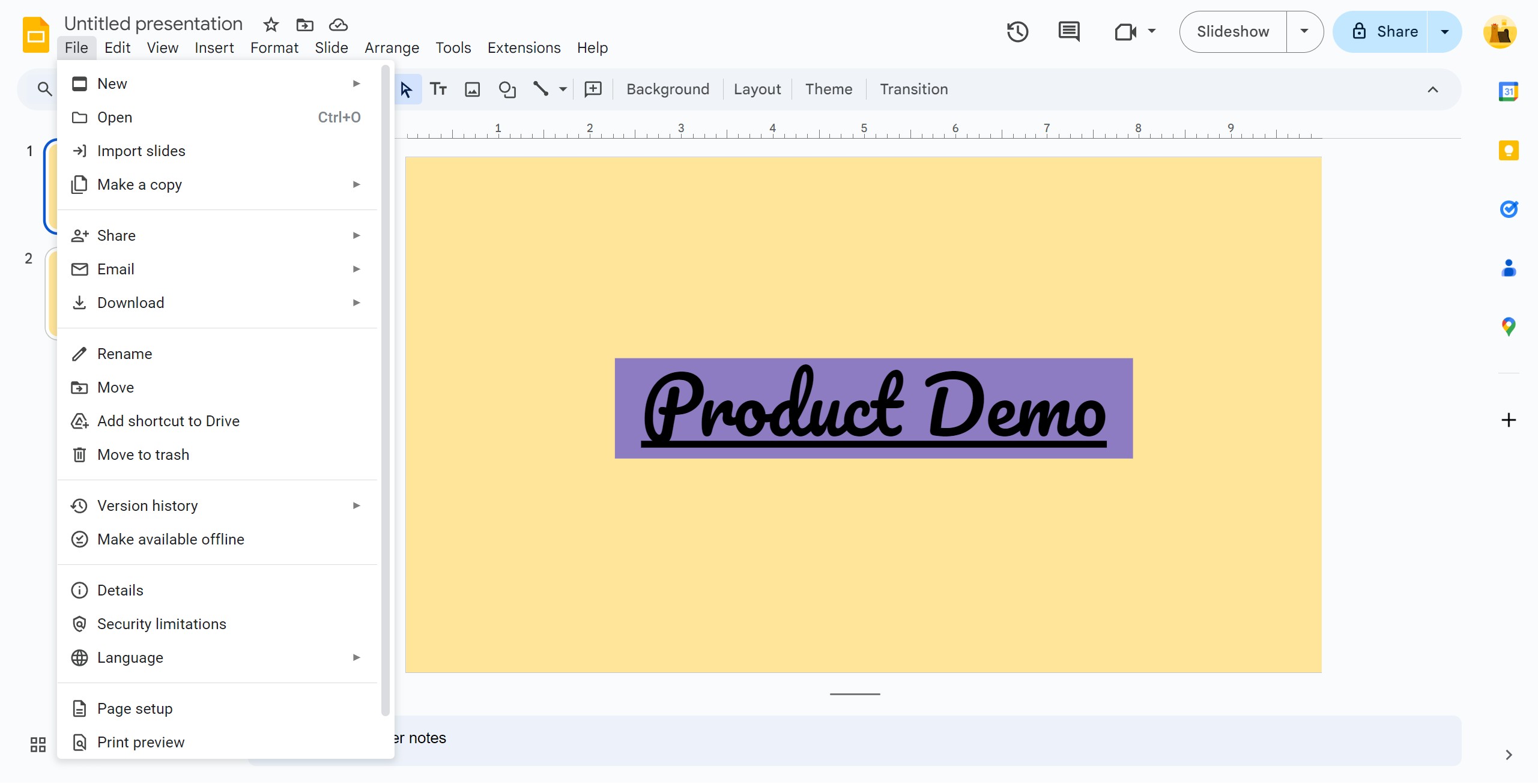Choose Open from the File menu
This screenshot has height=784, width=1538.
point(217,117)
